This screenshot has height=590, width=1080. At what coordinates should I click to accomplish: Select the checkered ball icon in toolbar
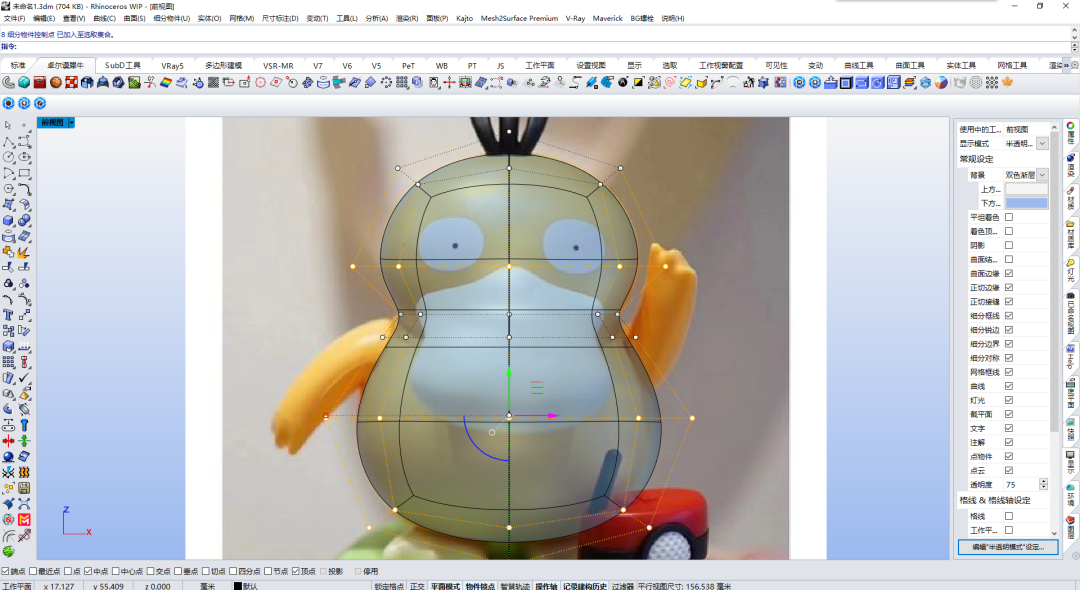[x=71, y=83]
